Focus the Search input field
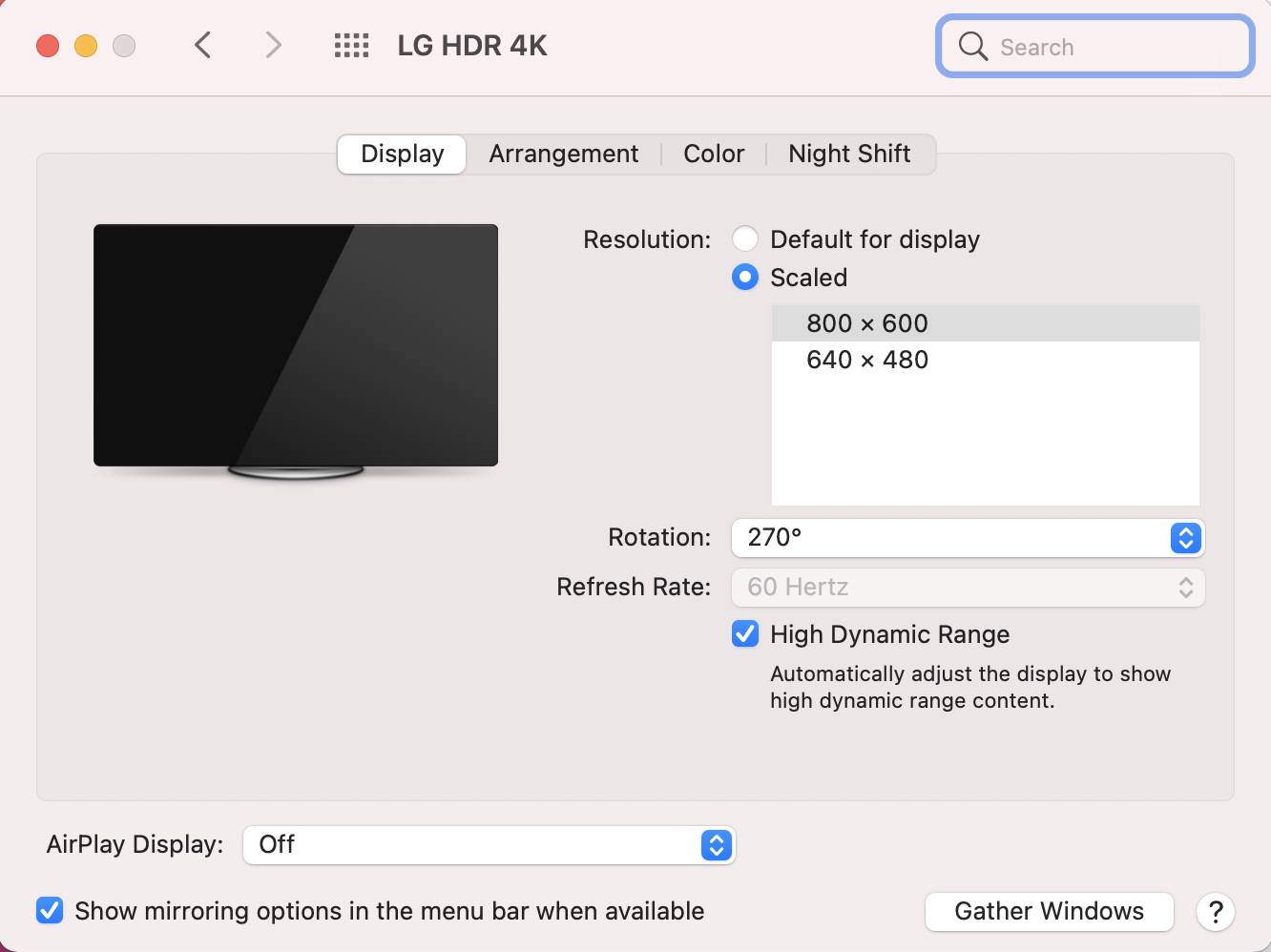 (x=1094, y=46)
